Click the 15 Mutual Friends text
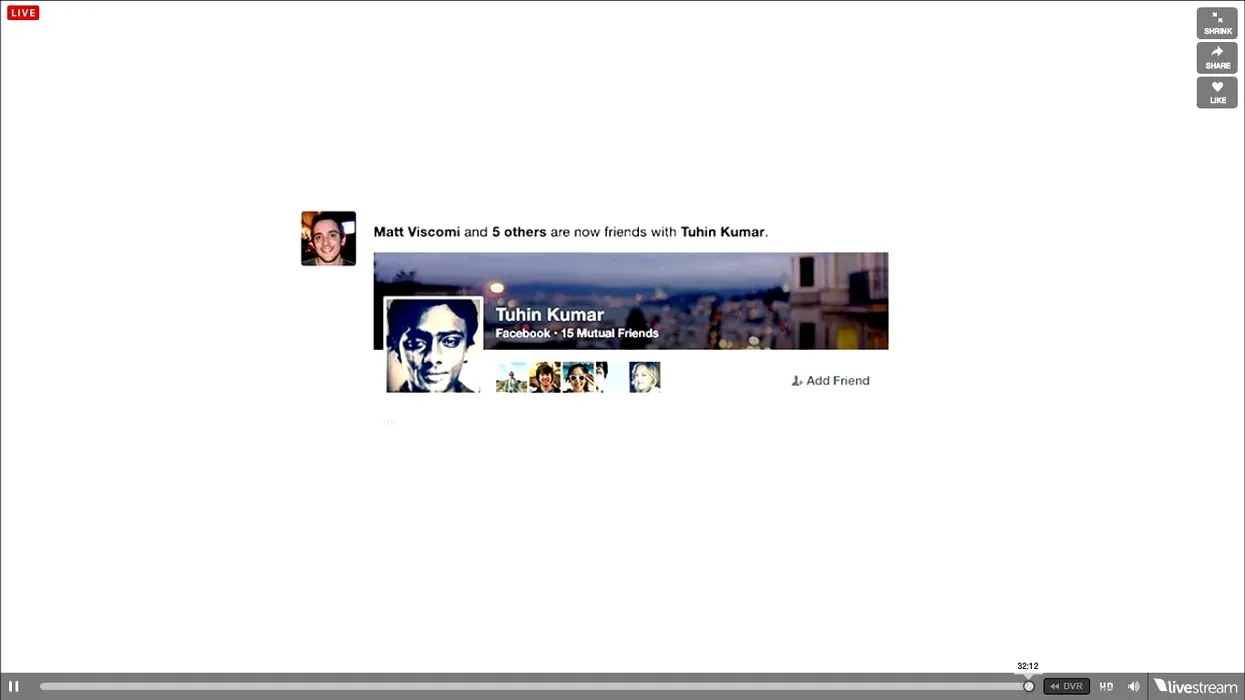This screenshot has width=1245, height=700. (610, 333)
